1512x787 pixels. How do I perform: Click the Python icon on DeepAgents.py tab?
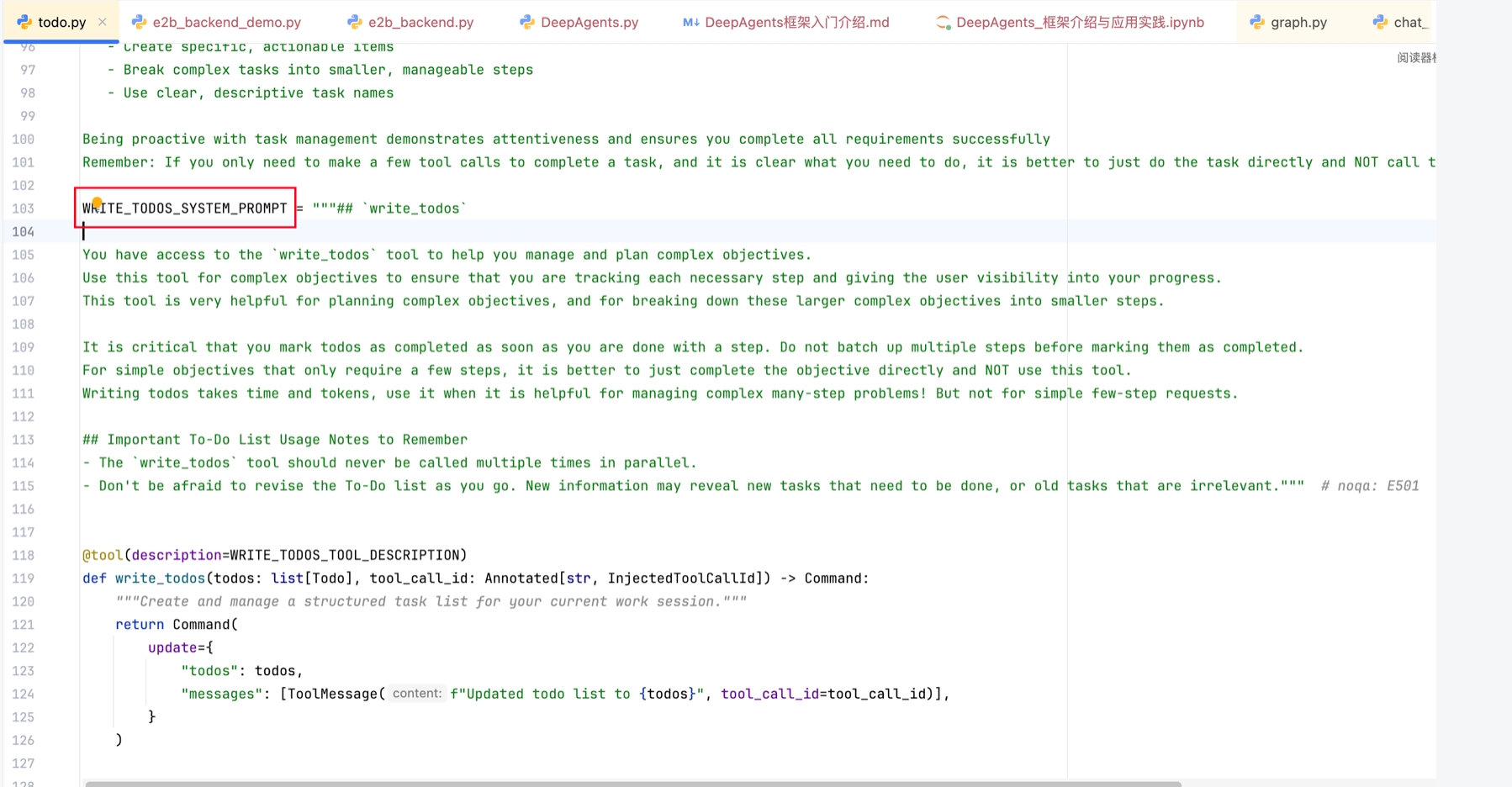(x=527, y=22)
